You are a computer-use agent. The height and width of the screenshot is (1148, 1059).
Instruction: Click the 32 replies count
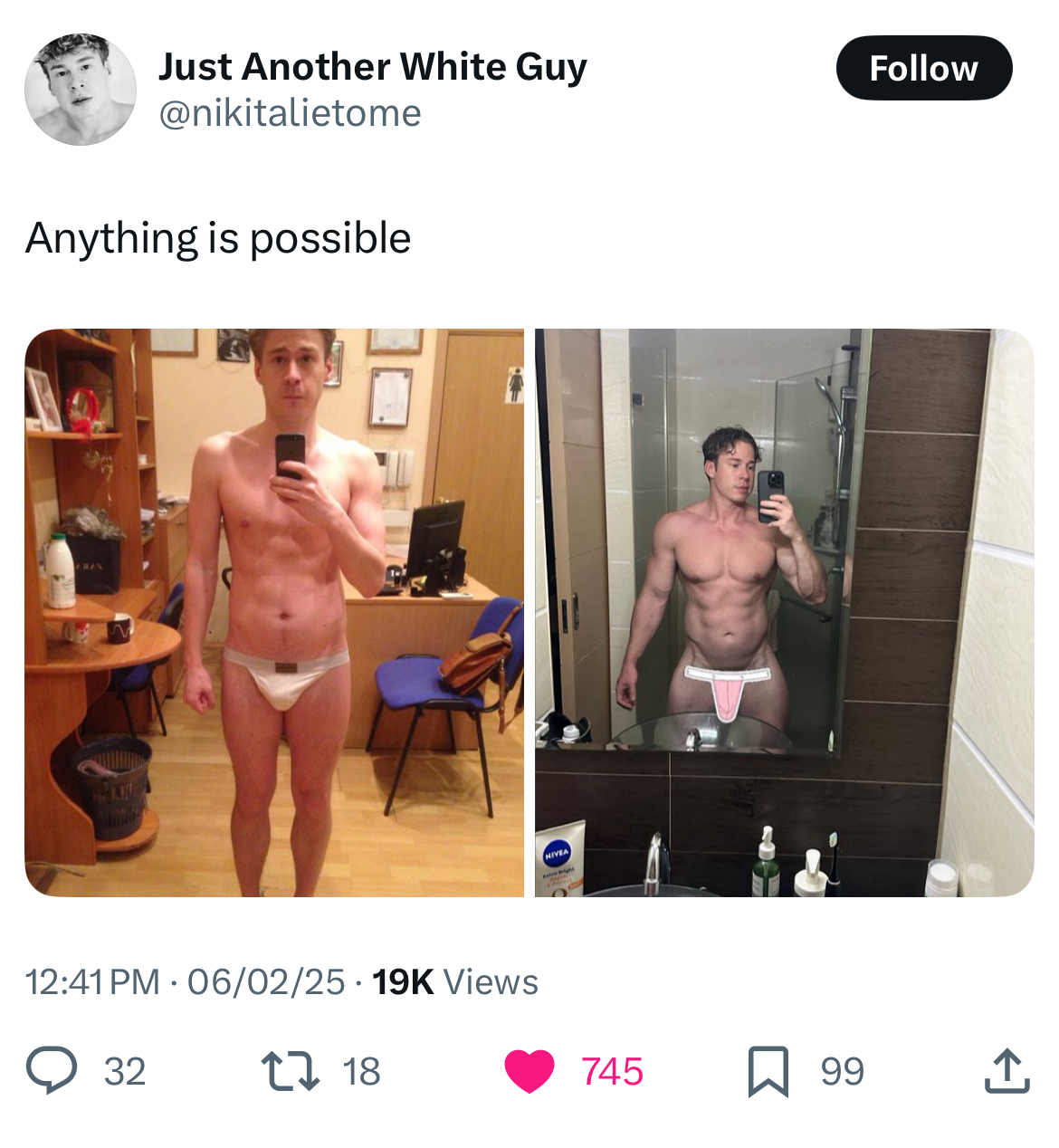(x=125, y=1072)
